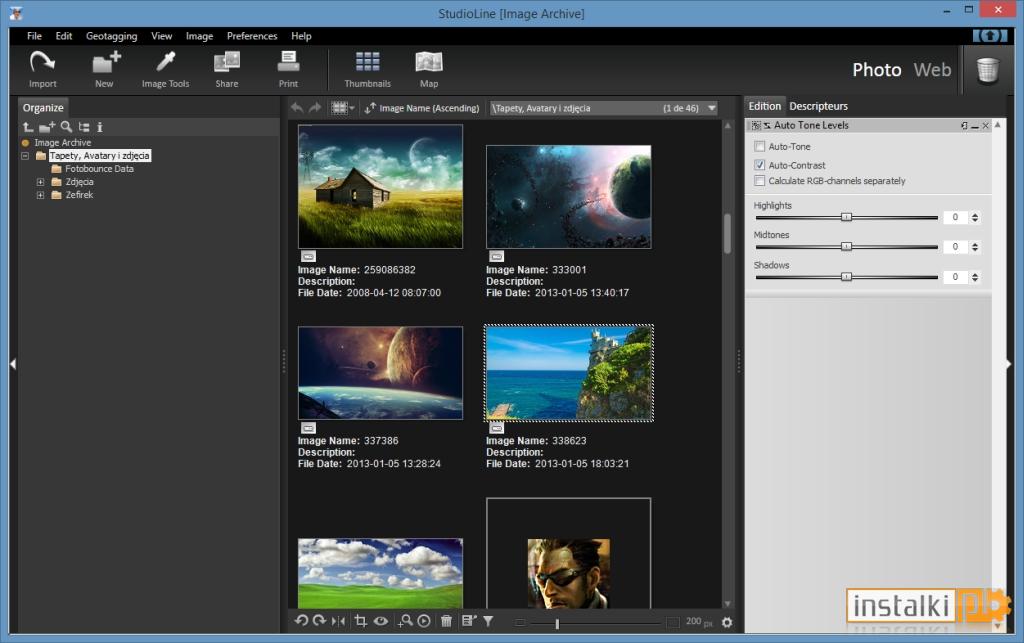Adjust the Highlights slider handle
The image size is (1024, 643).
[846, 217]
